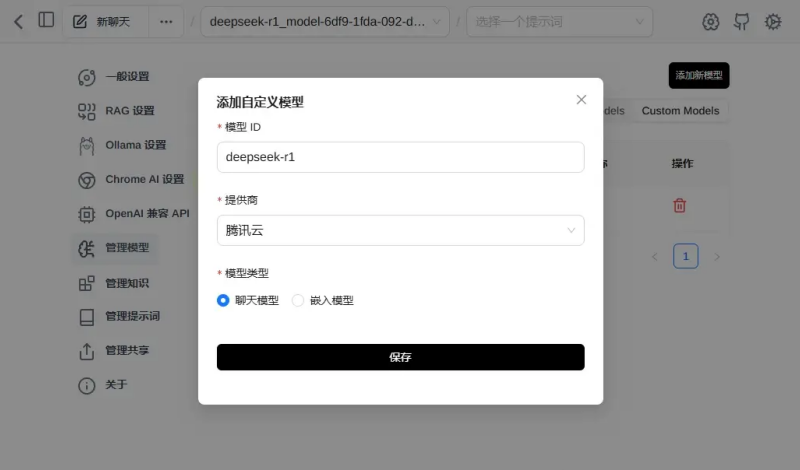Select the 嵌入模型 radio button
The width and height of the screenshot is (800, 470).
297,301
